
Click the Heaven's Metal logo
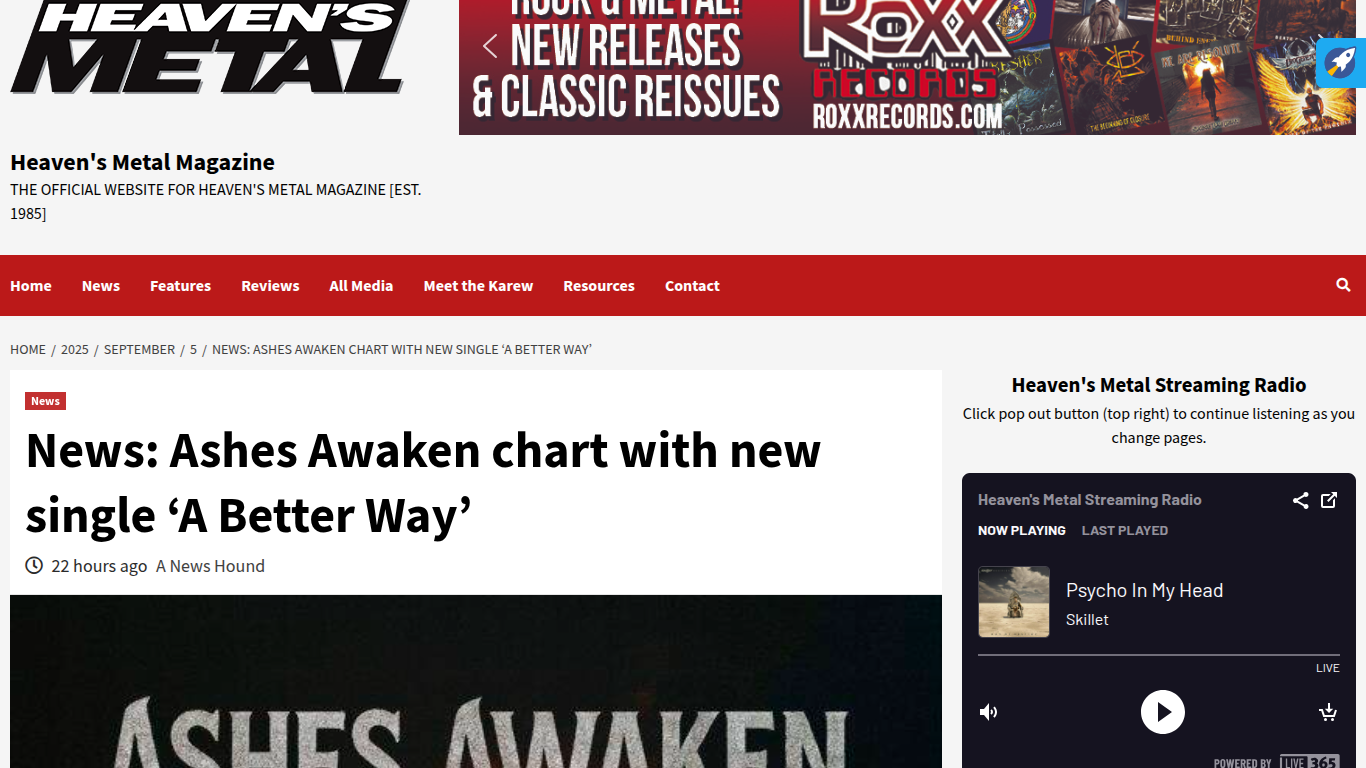tap(210, 47)
